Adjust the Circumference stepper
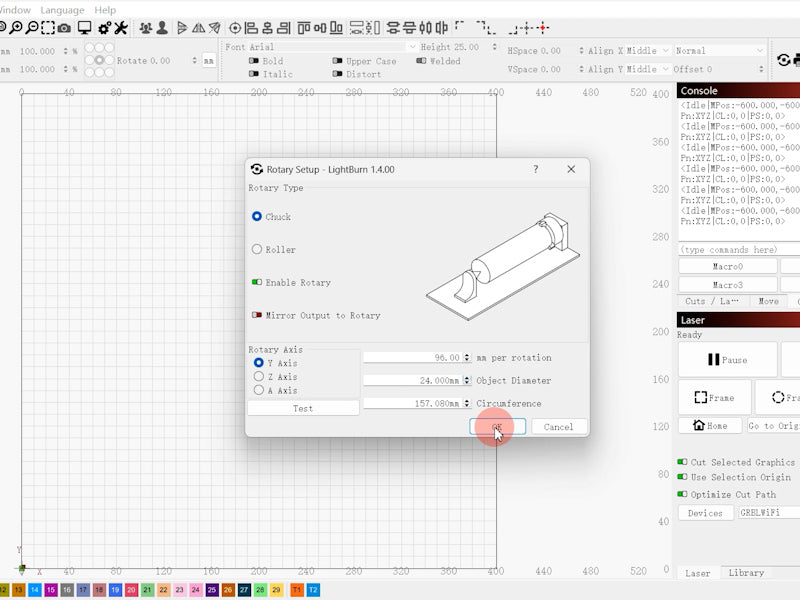Image resolution: width=800 pixels, height=600 pixels. point(467,404)
